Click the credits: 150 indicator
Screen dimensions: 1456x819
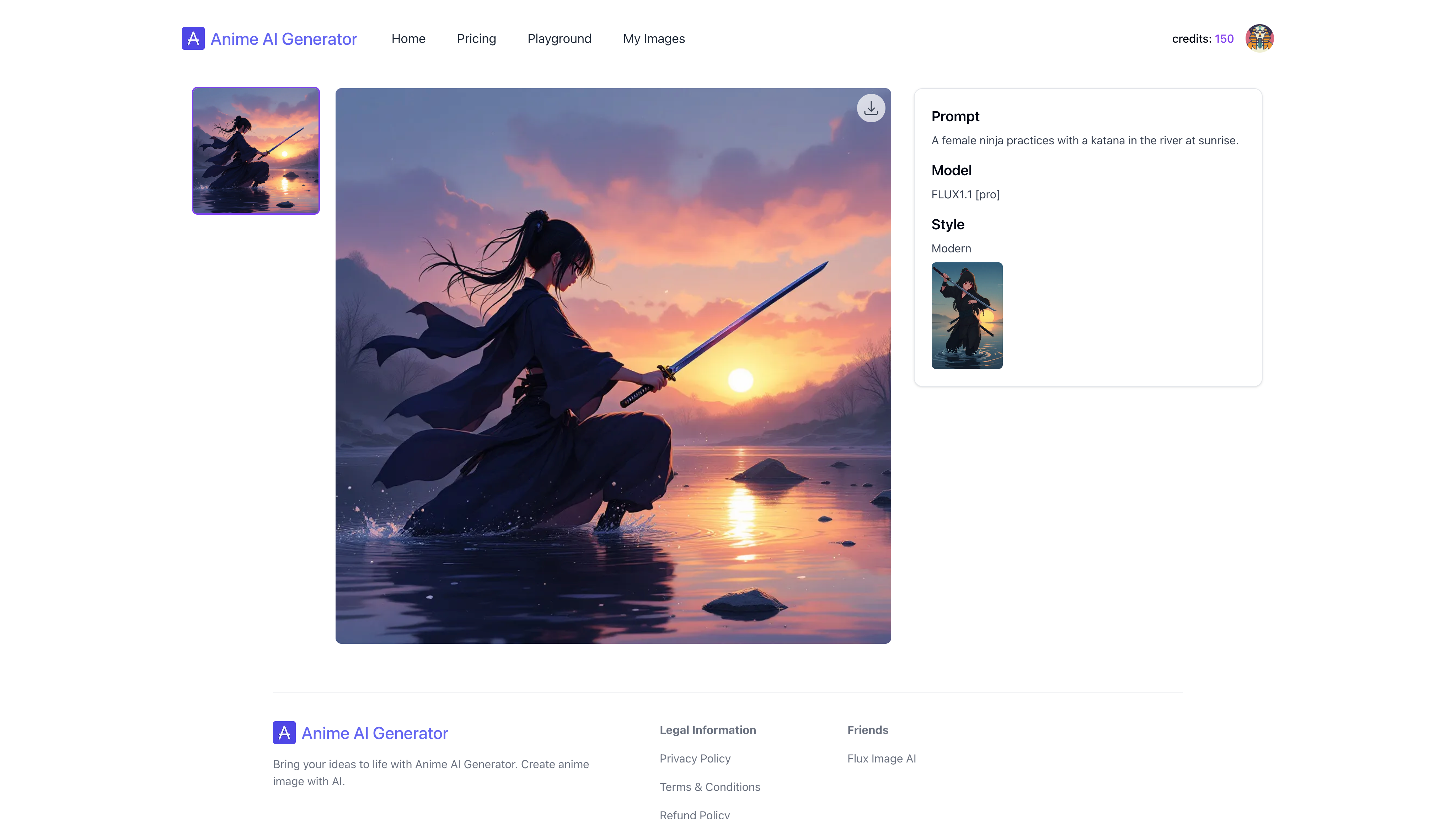click(x=1202, y=38)
